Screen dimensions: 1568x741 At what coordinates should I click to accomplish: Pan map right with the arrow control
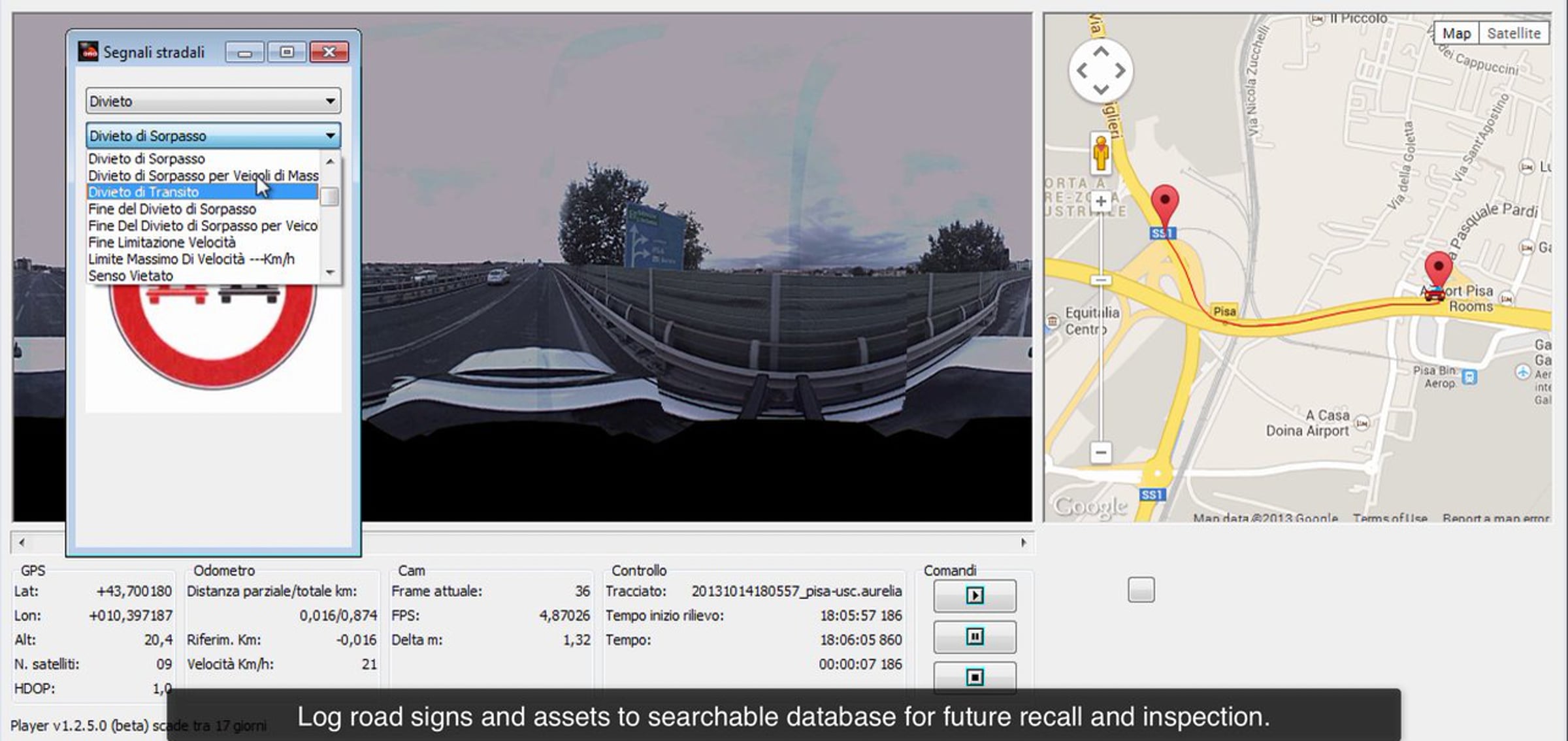1120,71
